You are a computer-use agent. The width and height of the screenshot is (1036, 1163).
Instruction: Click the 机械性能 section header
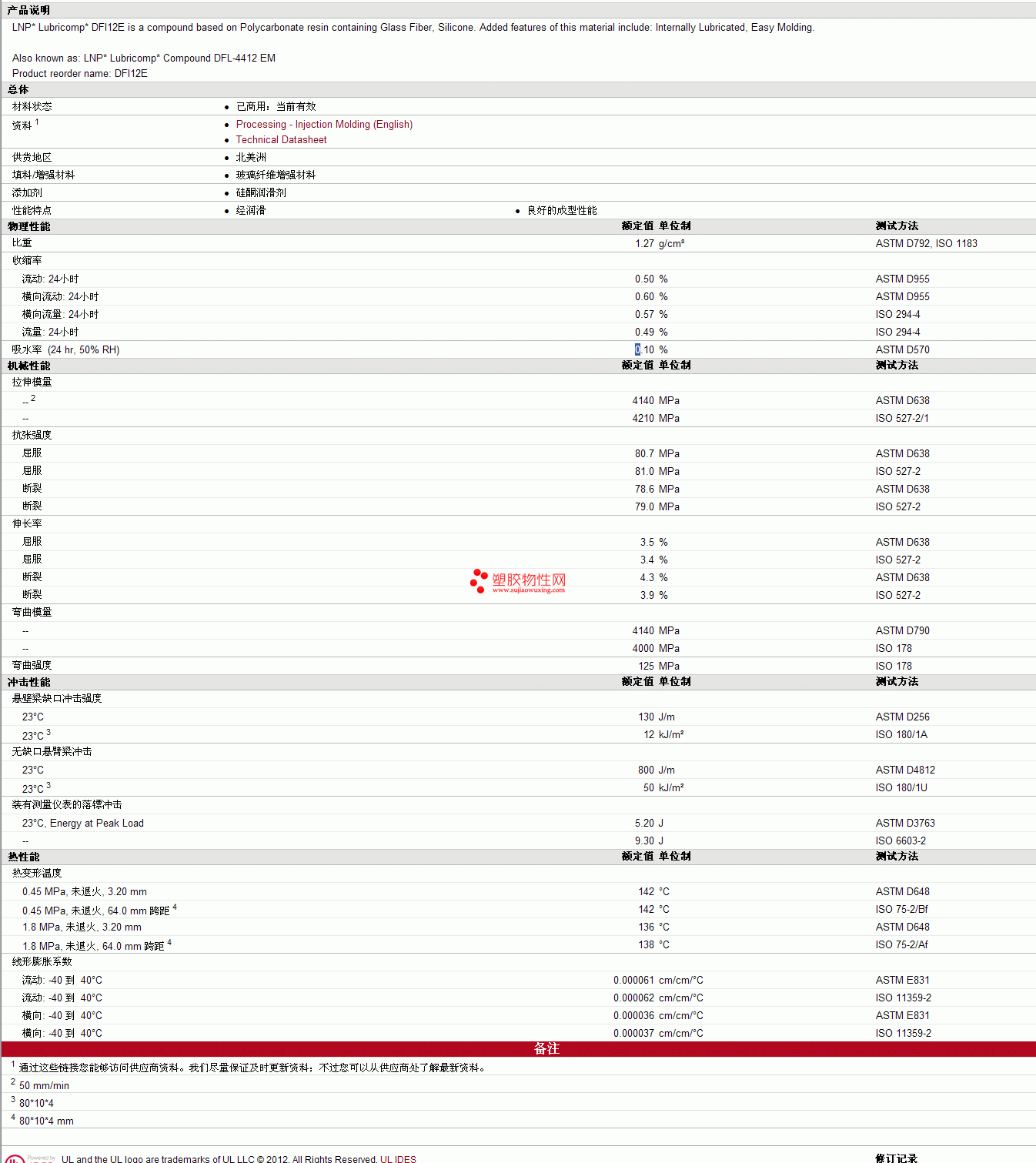click(28, 366)
